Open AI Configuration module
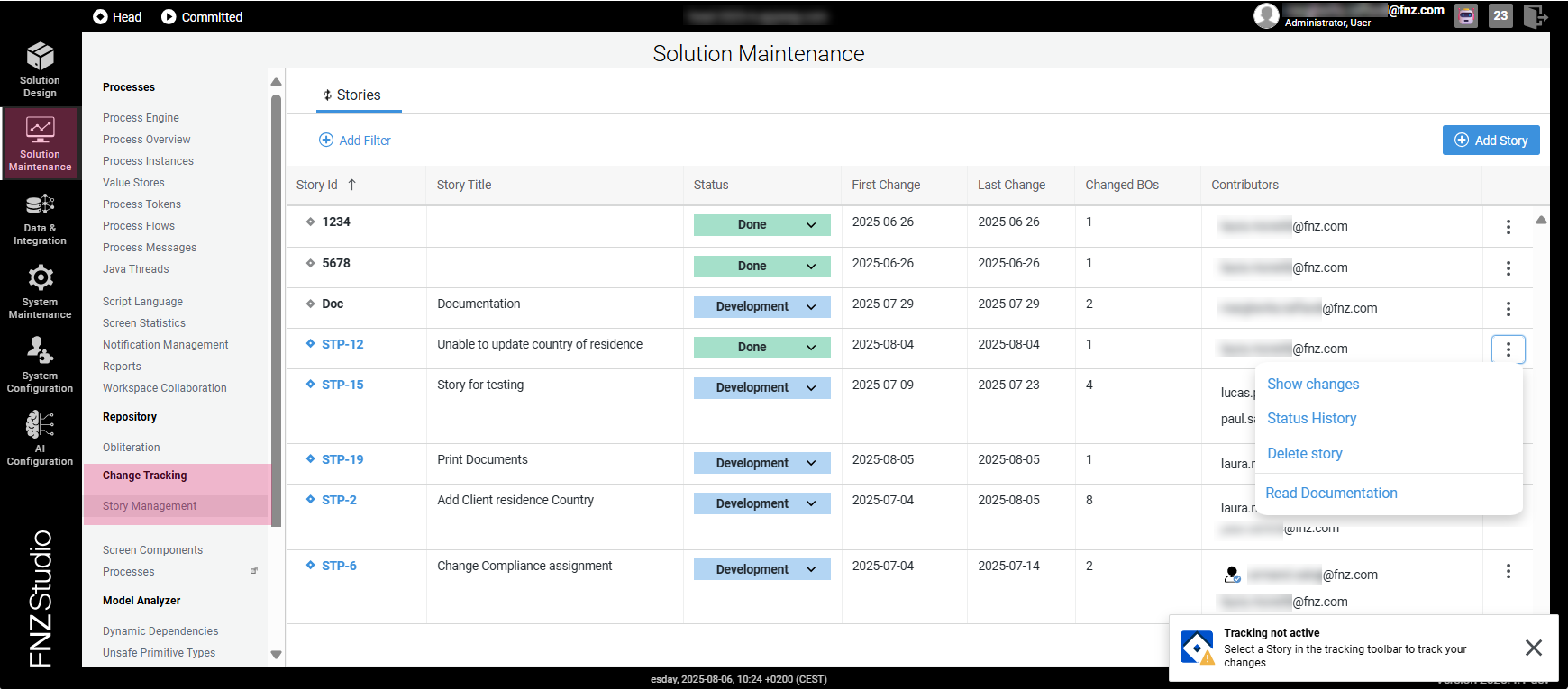 click(40, 439)
